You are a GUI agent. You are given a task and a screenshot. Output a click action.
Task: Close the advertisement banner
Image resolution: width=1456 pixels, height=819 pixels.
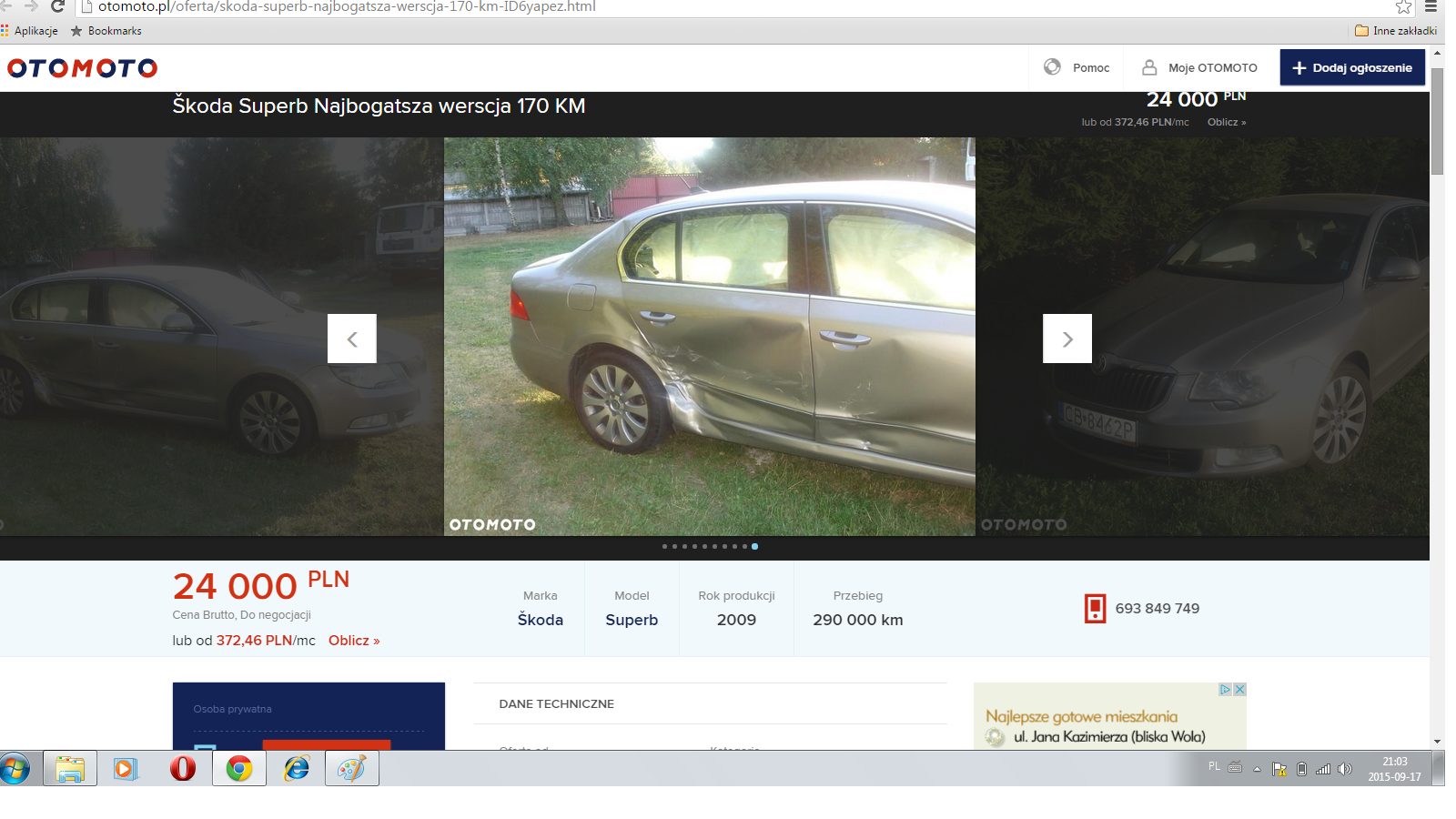1239,690
